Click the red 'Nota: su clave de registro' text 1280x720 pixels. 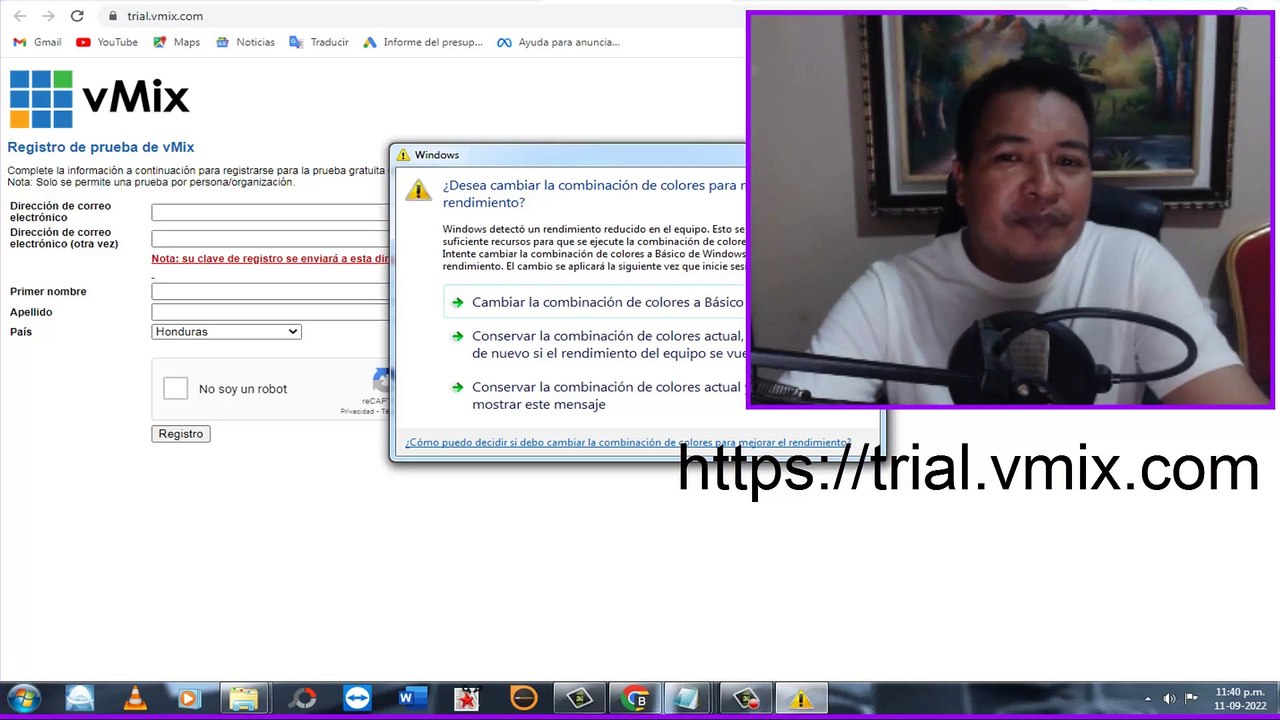(x=270, y=258)
